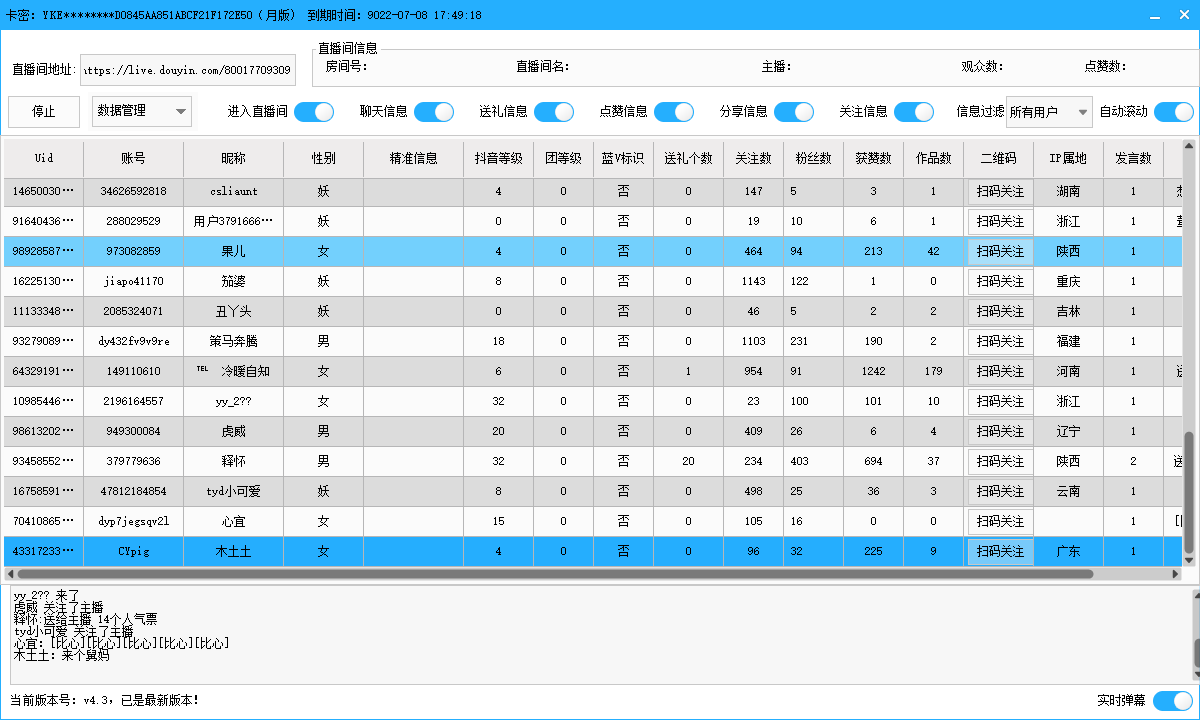Click the 抖音等级 column header

[x=498, y=158]
